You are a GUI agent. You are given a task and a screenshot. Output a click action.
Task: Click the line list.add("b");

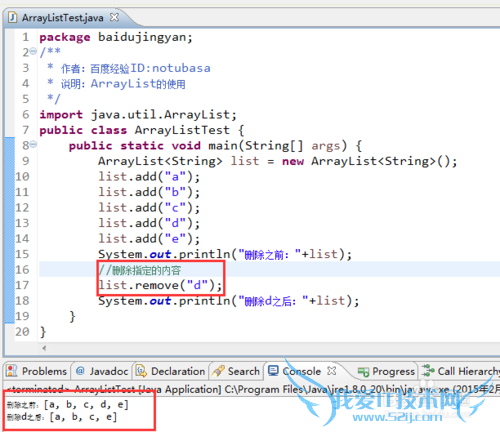click(x=149, y=192)
